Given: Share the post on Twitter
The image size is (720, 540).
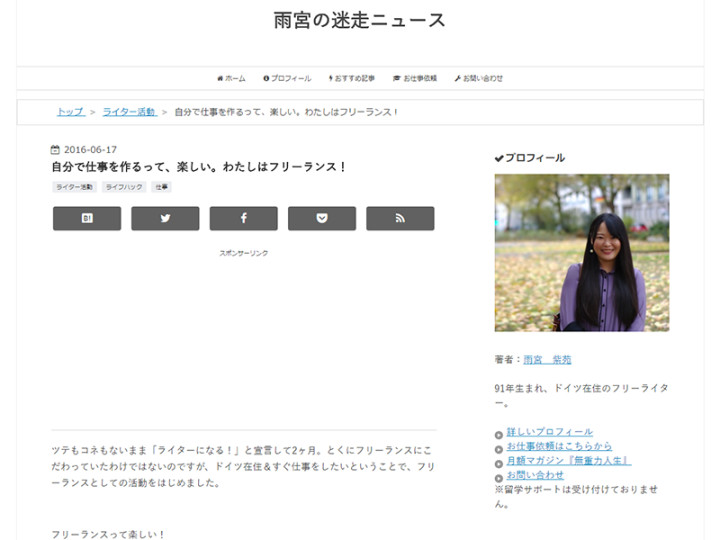Looking at the screenshot, I should tap(165, 219).
